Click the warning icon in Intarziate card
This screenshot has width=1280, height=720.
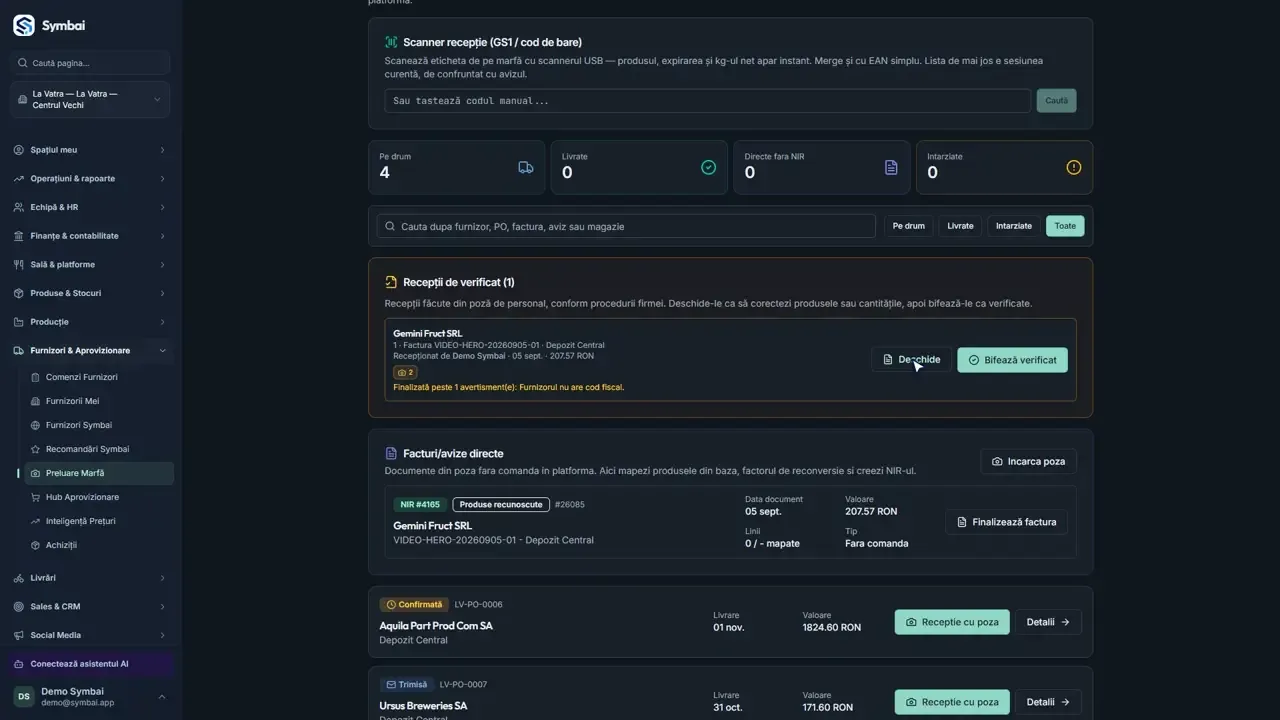1073,167
